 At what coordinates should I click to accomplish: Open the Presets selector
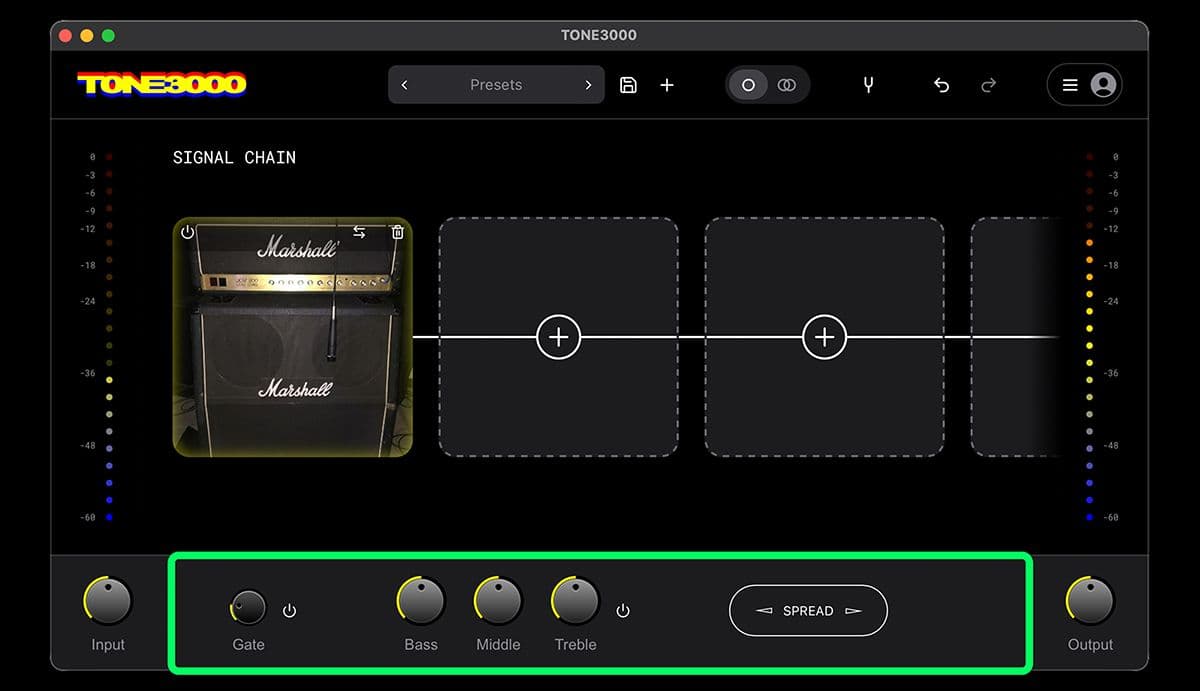click(496, 85)
